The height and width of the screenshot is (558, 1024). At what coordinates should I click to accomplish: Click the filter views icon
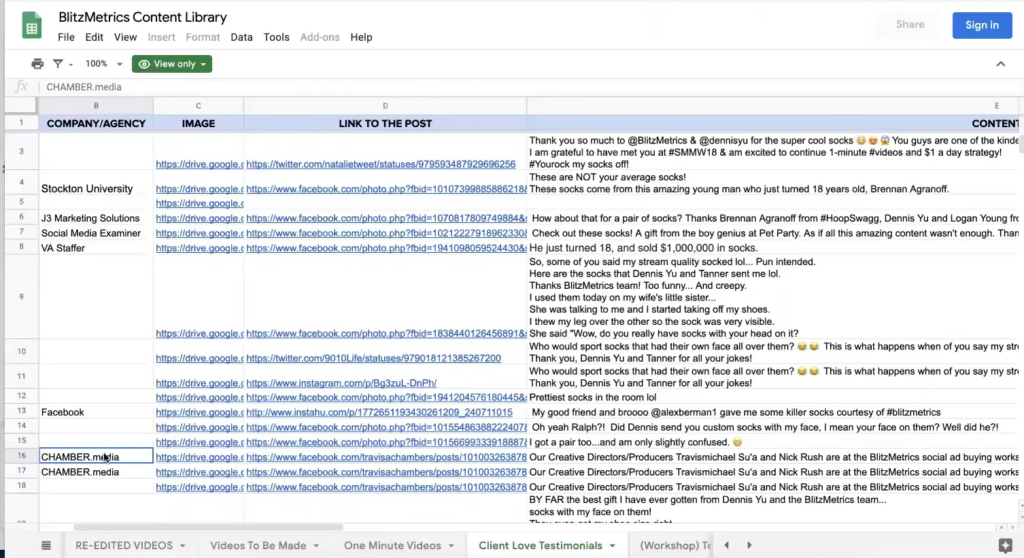pos(58,64)
